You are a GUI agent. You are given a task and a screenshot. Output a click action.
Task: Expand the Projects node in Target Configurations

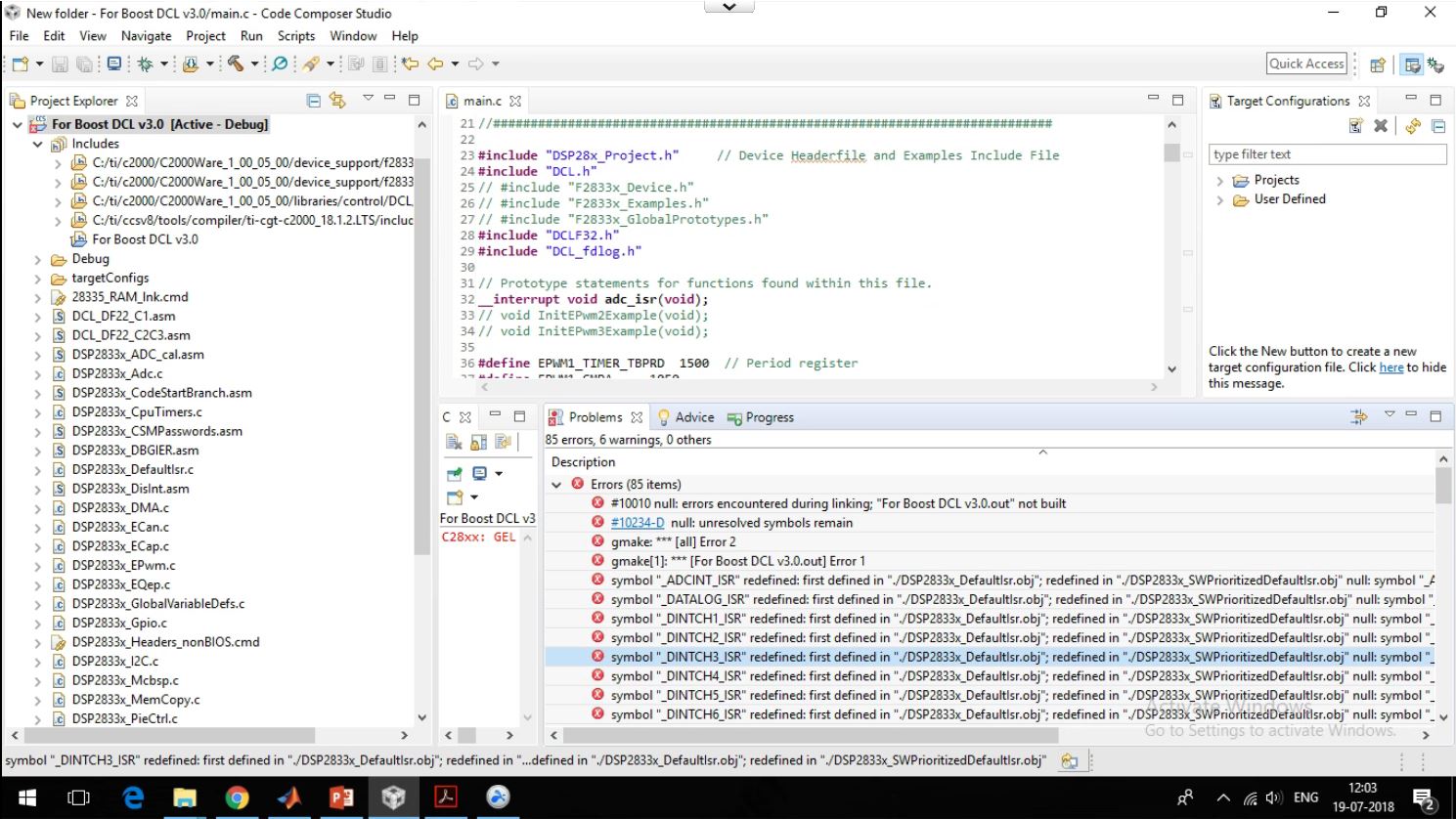pos(1219,181)
